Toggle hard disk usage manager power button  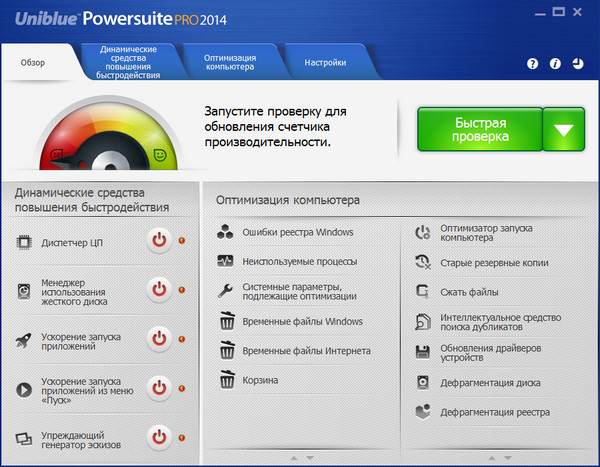[x=159, y=289]
